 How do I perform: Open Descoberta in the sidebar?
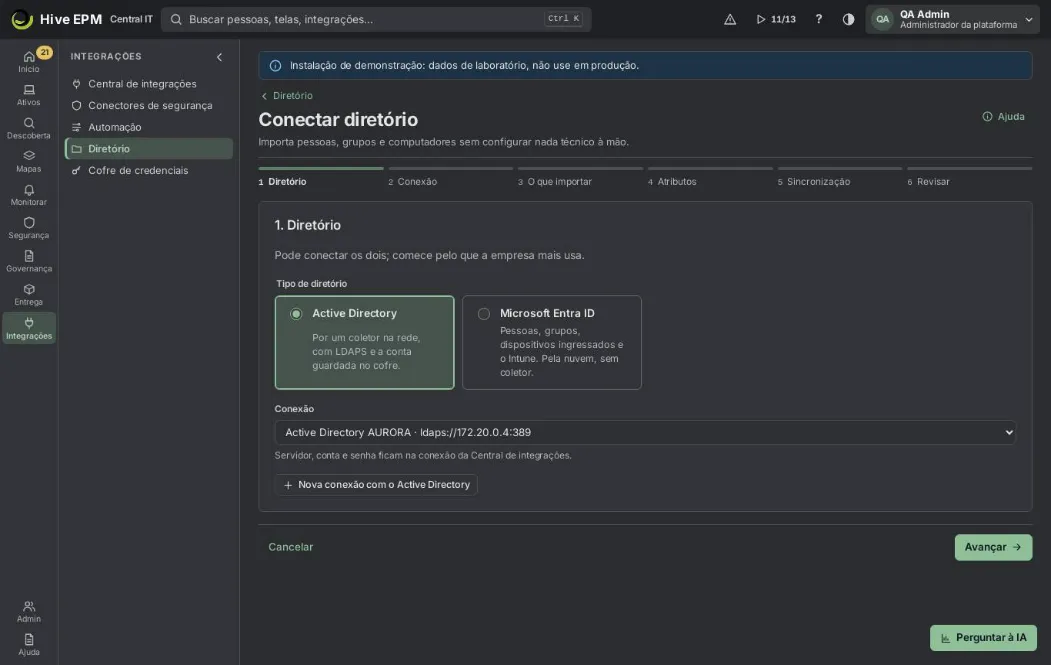[29, 128]
